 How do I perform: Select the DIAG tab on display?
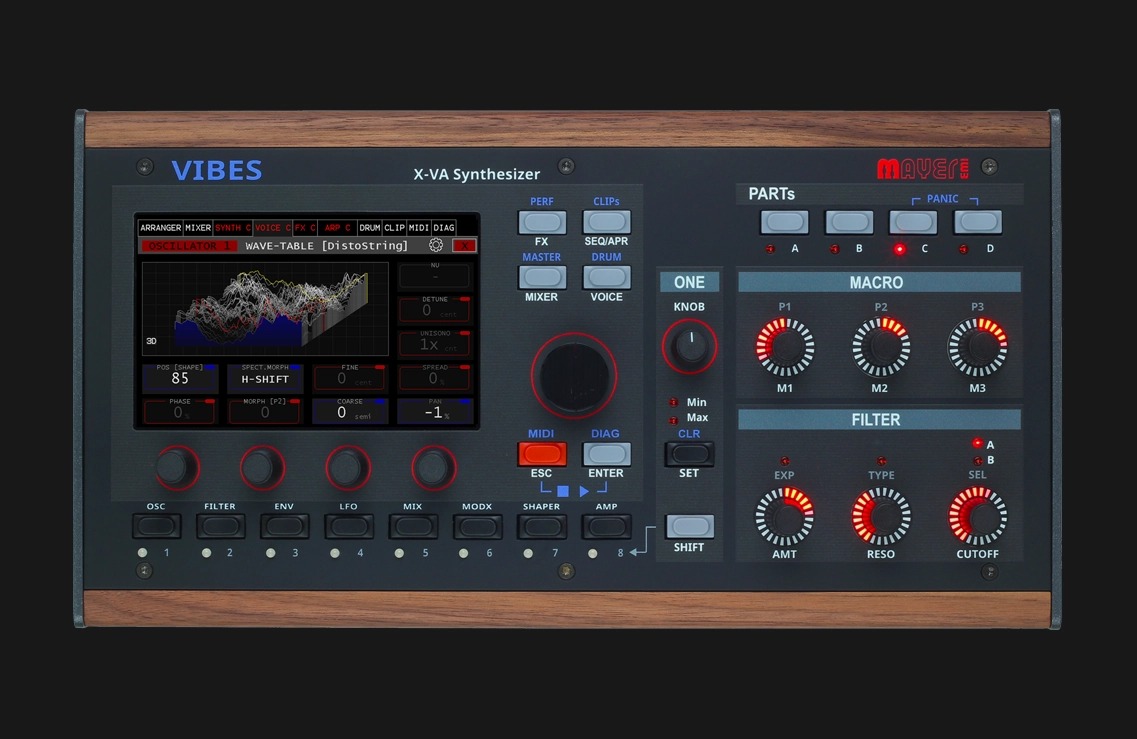(444, 228)
